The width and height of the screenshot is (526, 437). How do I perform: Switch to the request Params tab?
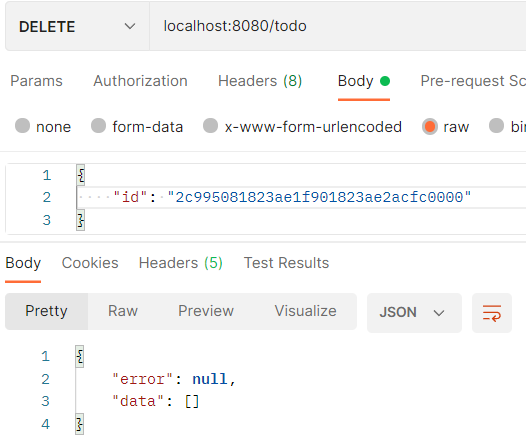pos(36,81)
